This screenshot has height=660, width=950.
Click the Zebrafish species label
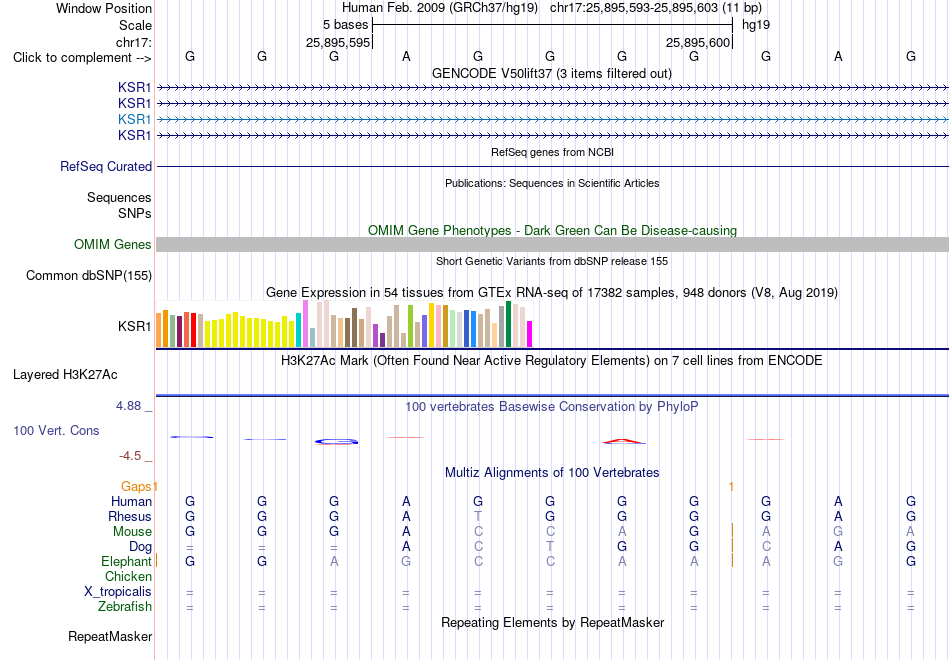pos(125,607)
